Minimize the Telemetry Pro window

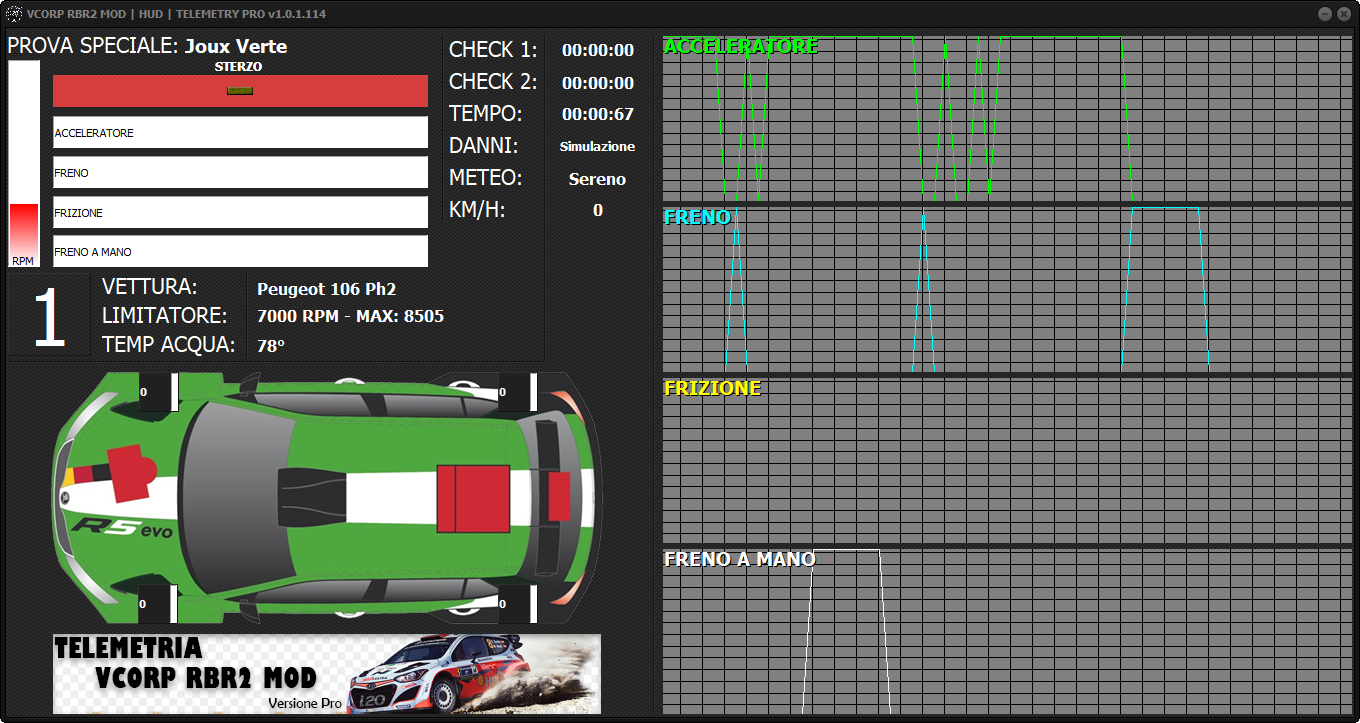tap(1324, 14)
